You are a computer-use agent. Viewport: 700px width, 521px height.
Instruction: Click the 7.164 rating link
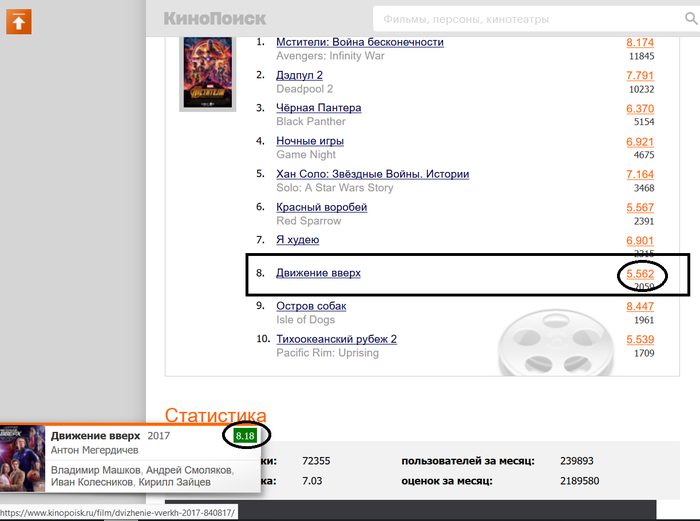coord(640,174)
